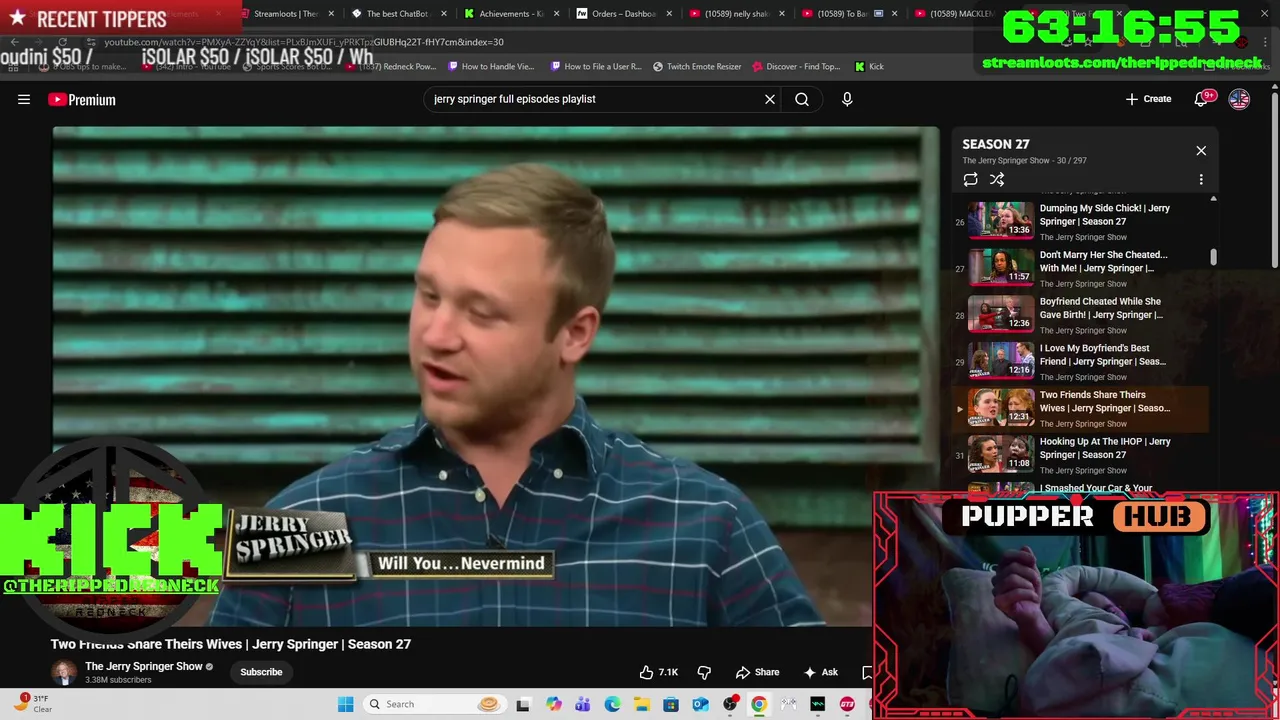Open the Discover - Find Top... bookmark
1280x720 pixels.
tap(795, 66)
